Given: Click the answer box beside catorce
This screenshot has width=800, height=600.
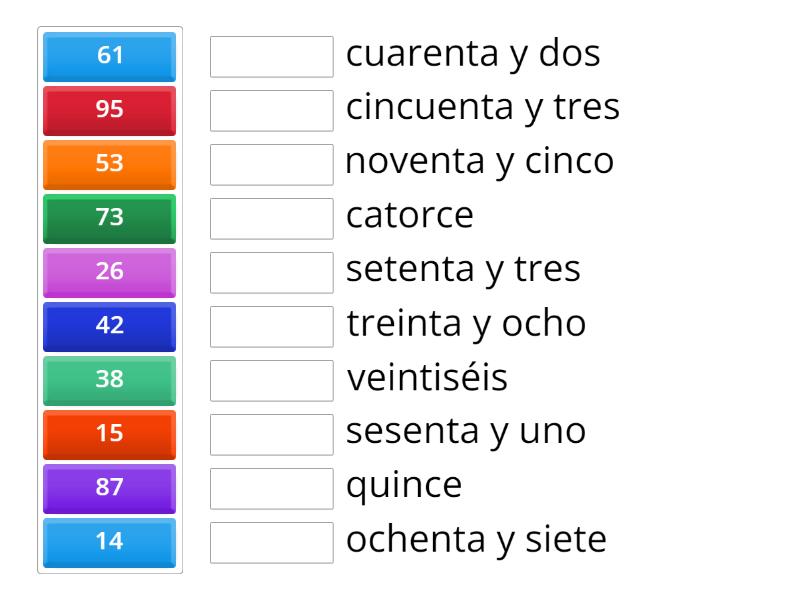Looking at the screenshot, I should point(271,218).
